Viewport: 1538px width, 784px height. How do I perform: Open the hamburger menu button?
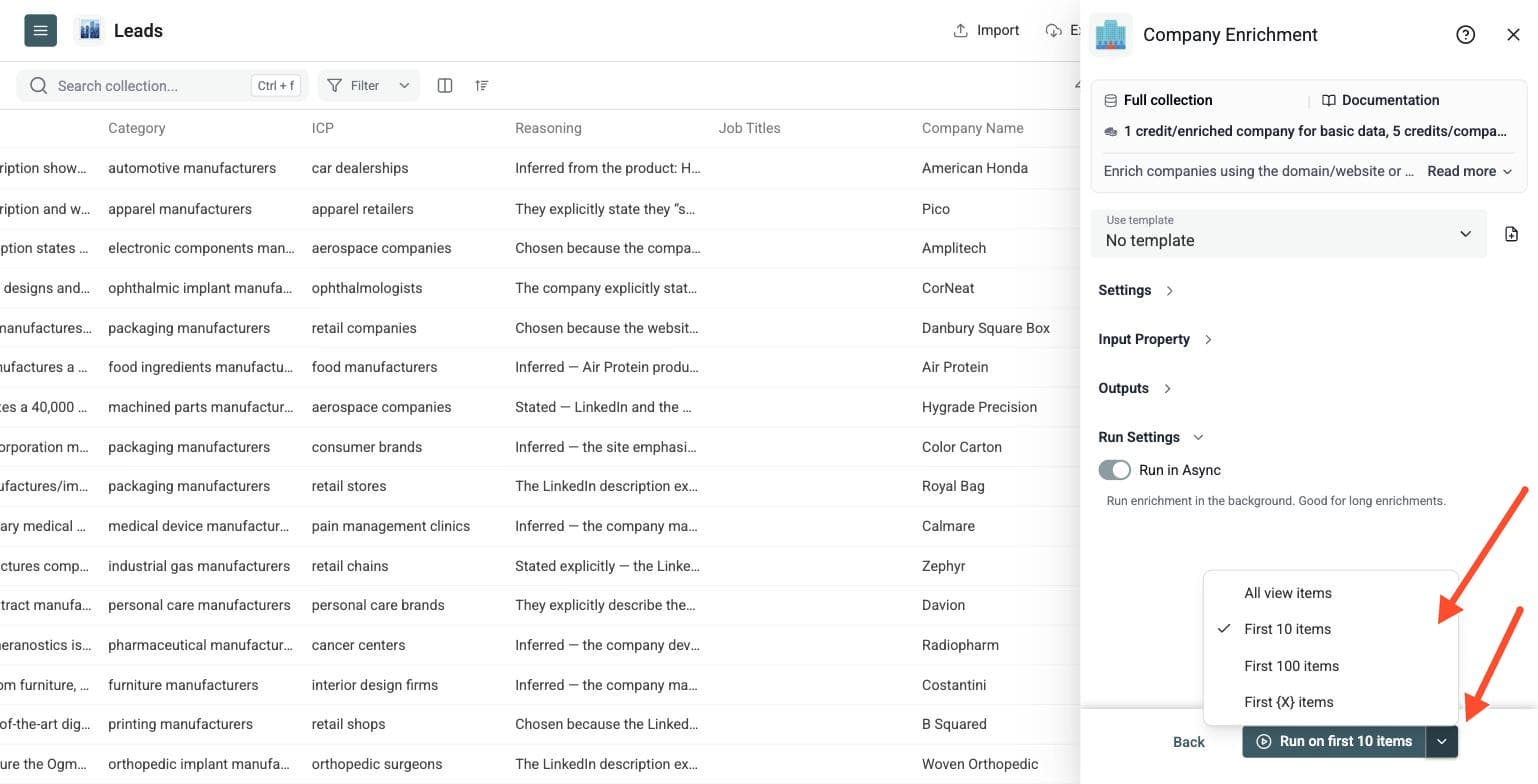(x=40, y=30)
